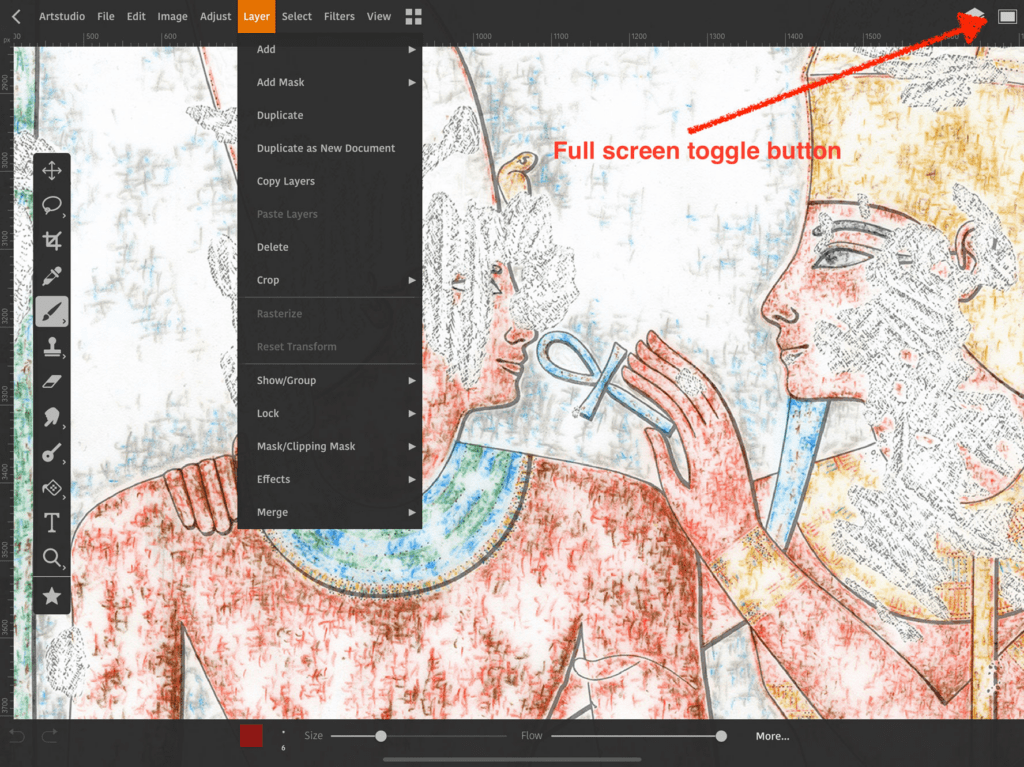Open the Zoom tool

52,558
